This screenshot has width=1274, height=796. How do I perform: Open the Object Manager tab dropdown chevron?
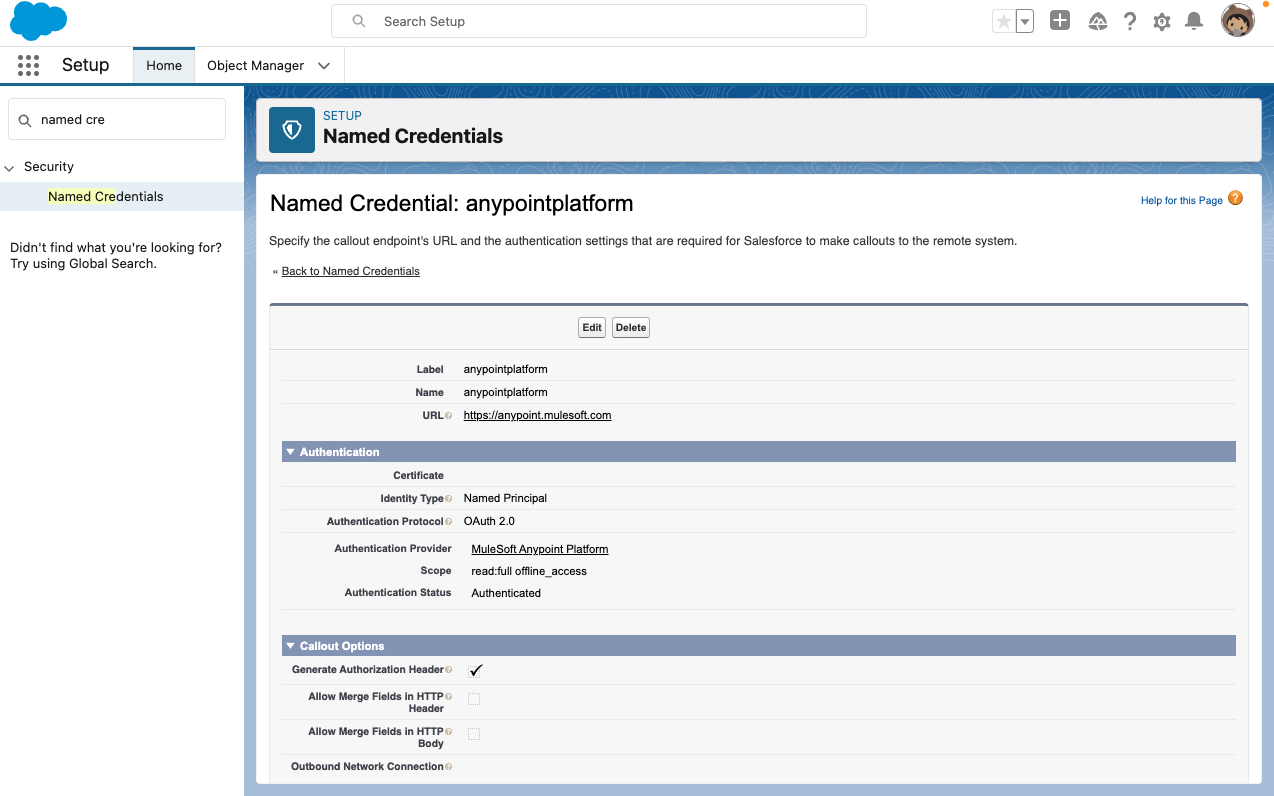tap(323, 66)
